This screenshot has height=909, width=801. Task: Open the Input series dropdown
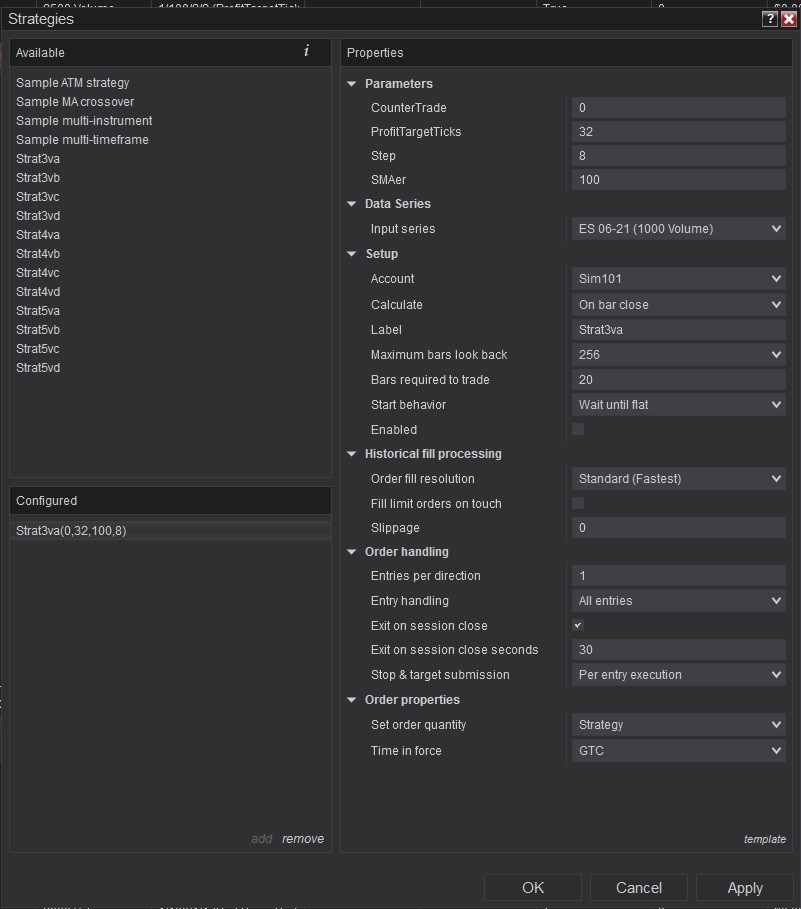[x=678, y=229]
